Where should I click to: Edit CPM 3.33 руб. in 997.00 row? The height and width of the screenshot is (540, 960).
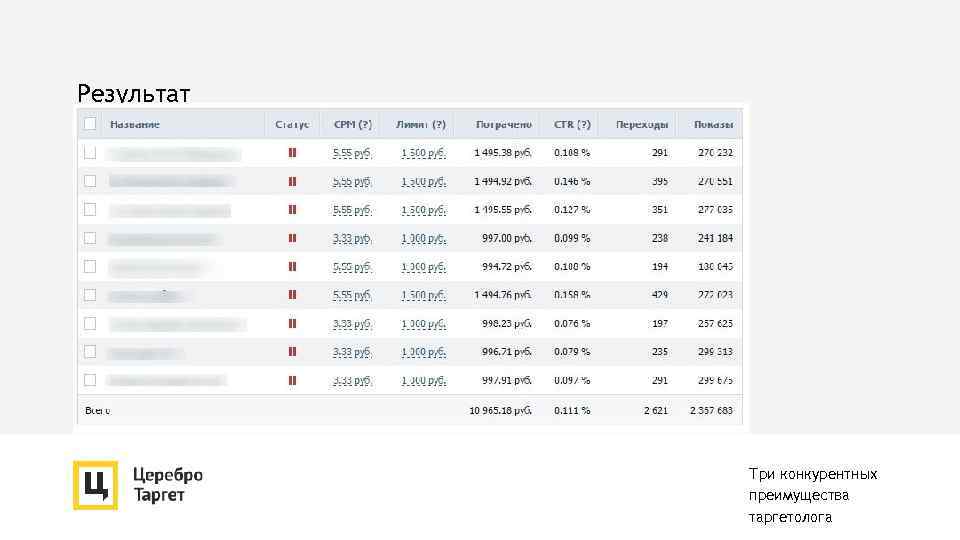pos(352,238)
